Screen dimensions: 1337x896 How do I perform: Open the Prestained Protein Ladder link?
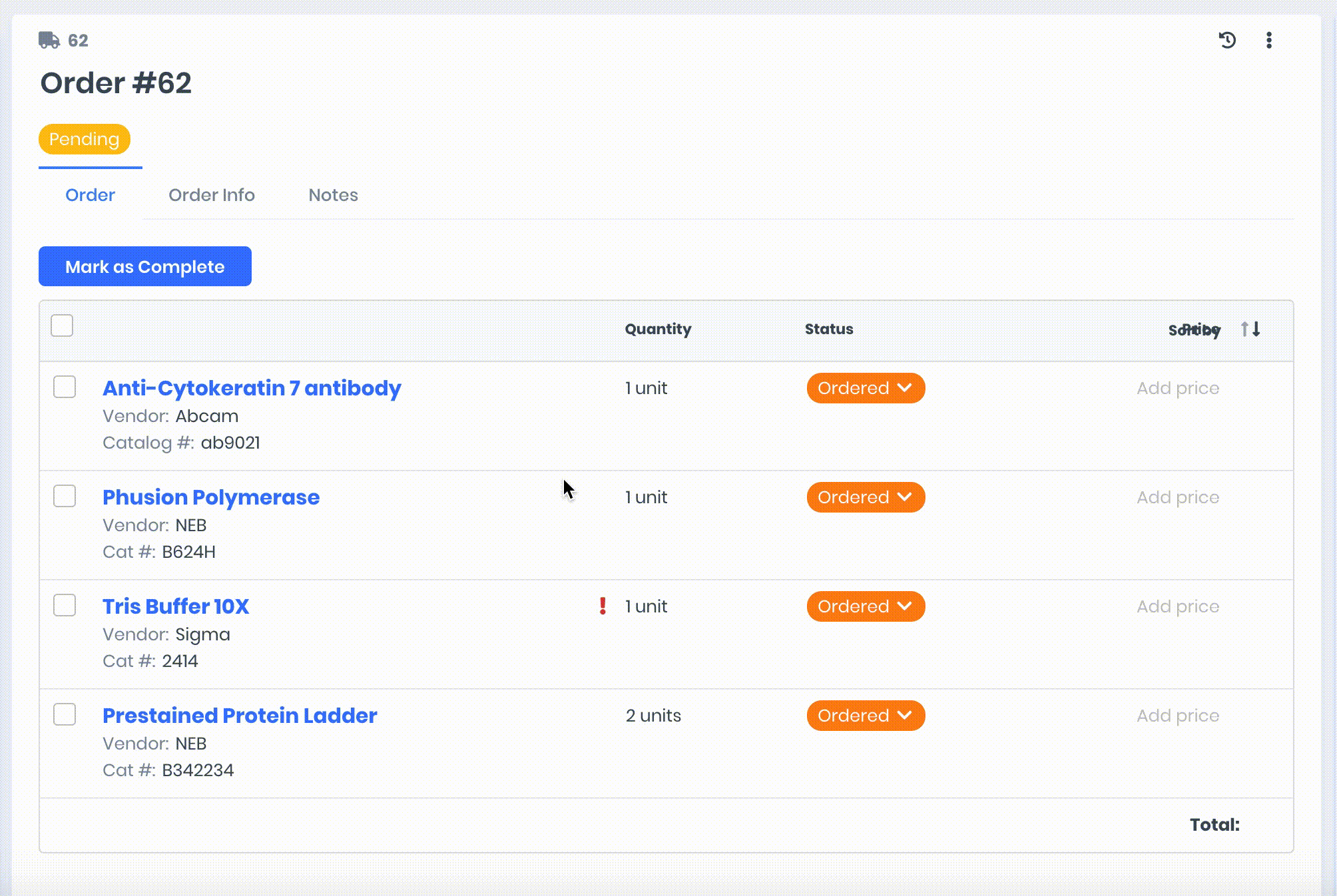click(x=239, y=716)
